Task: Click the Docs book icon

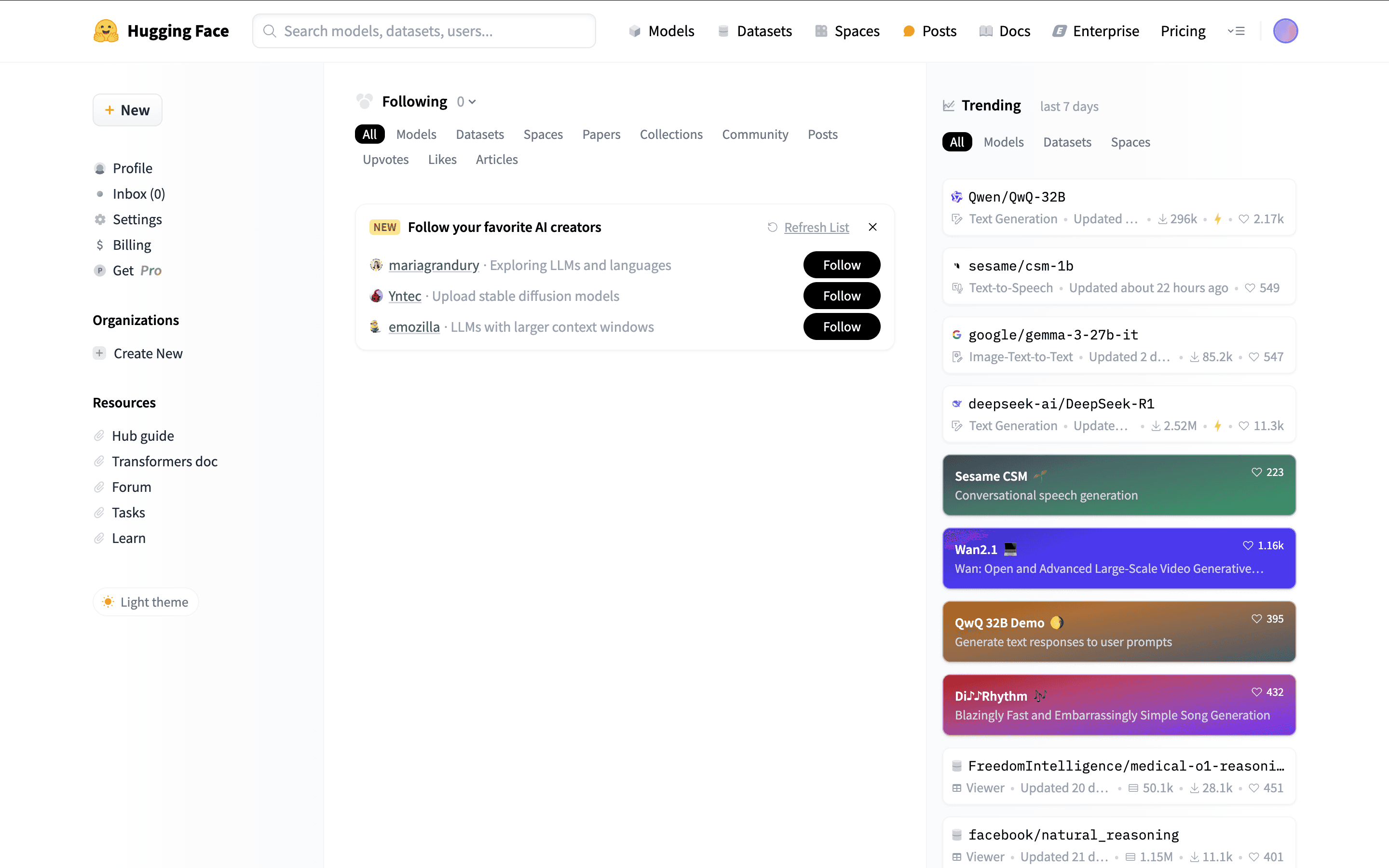Action: (985, 31)
